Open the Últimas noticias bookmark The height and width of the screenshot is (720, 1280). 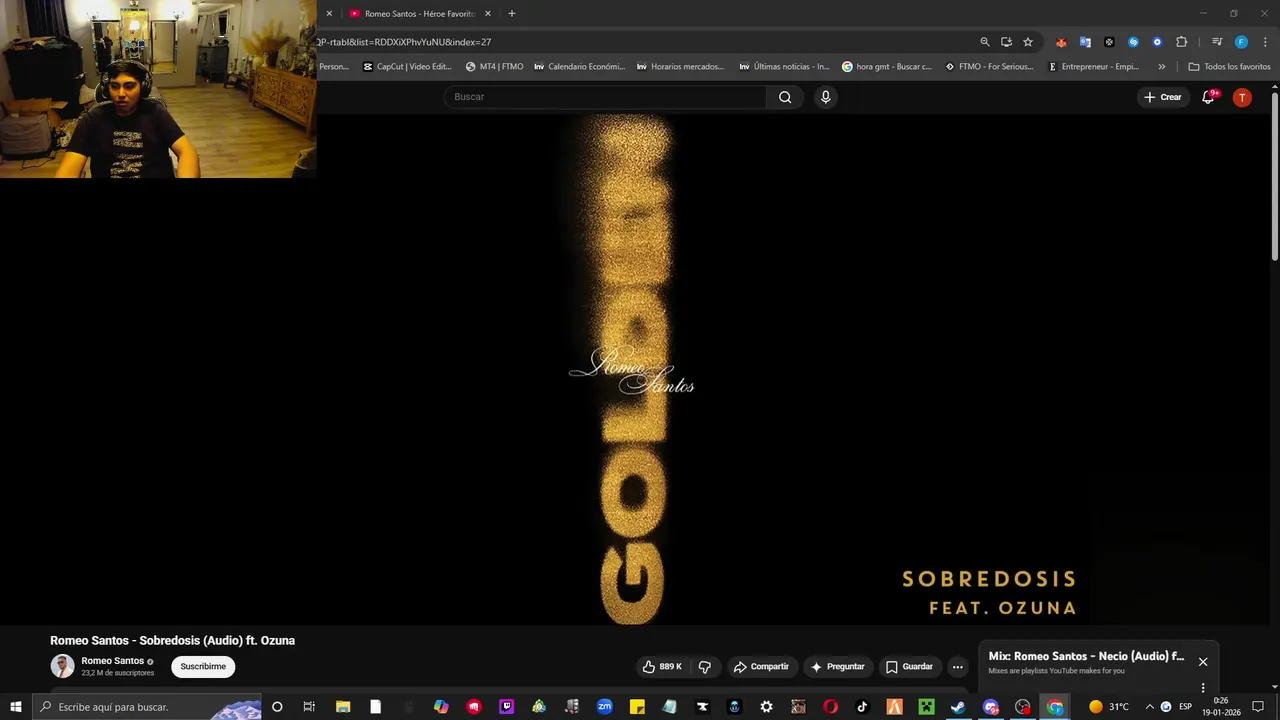click(x=784, y=67)
